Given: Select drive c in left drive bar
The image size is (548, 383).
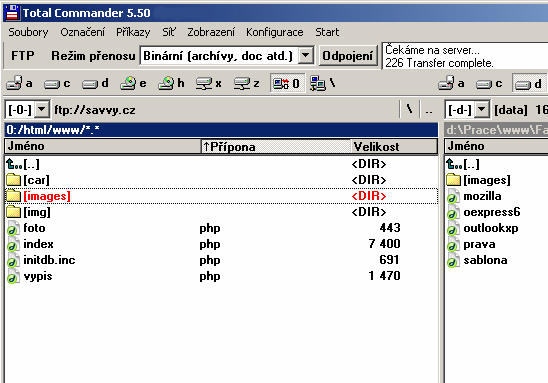Looking at the screenshot, I should coord(57,83).
